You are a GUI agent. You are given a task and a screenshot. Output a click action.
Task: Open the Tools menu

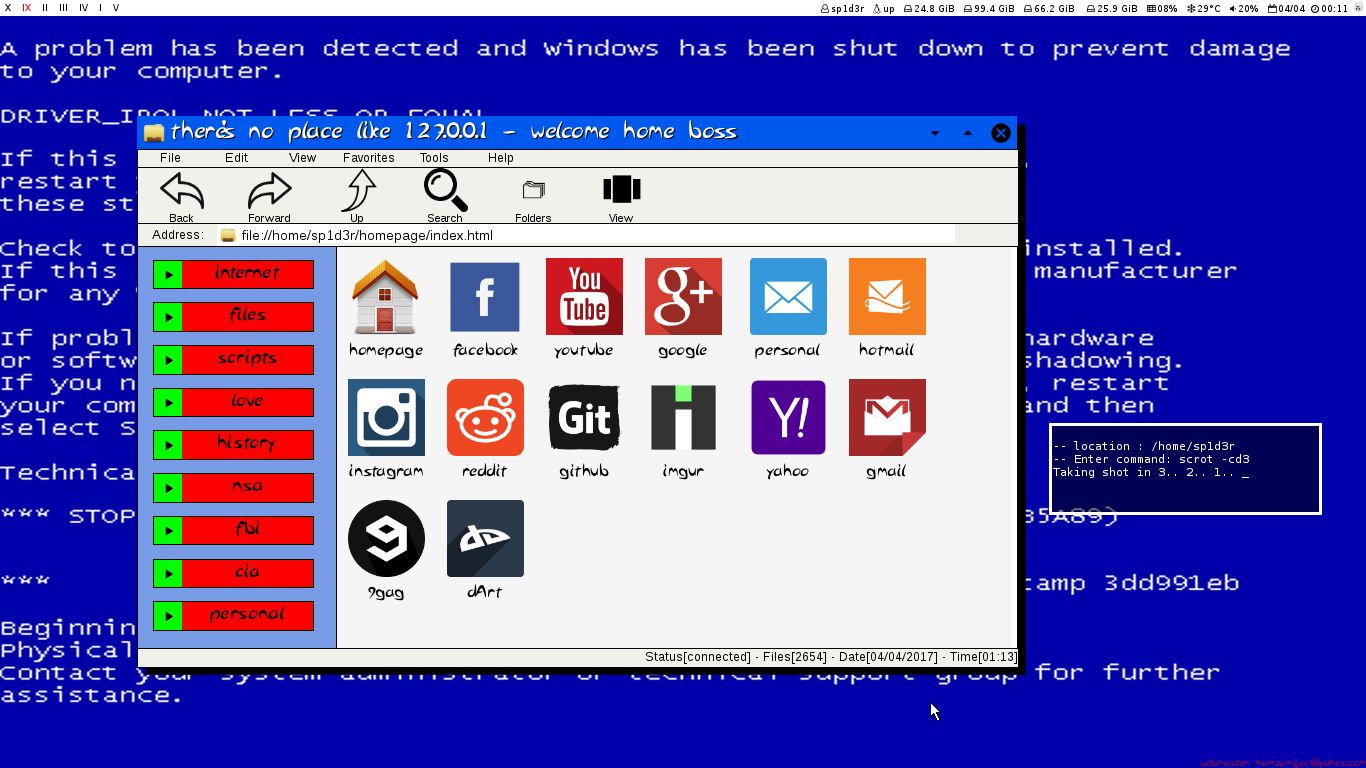coord(433,157)
